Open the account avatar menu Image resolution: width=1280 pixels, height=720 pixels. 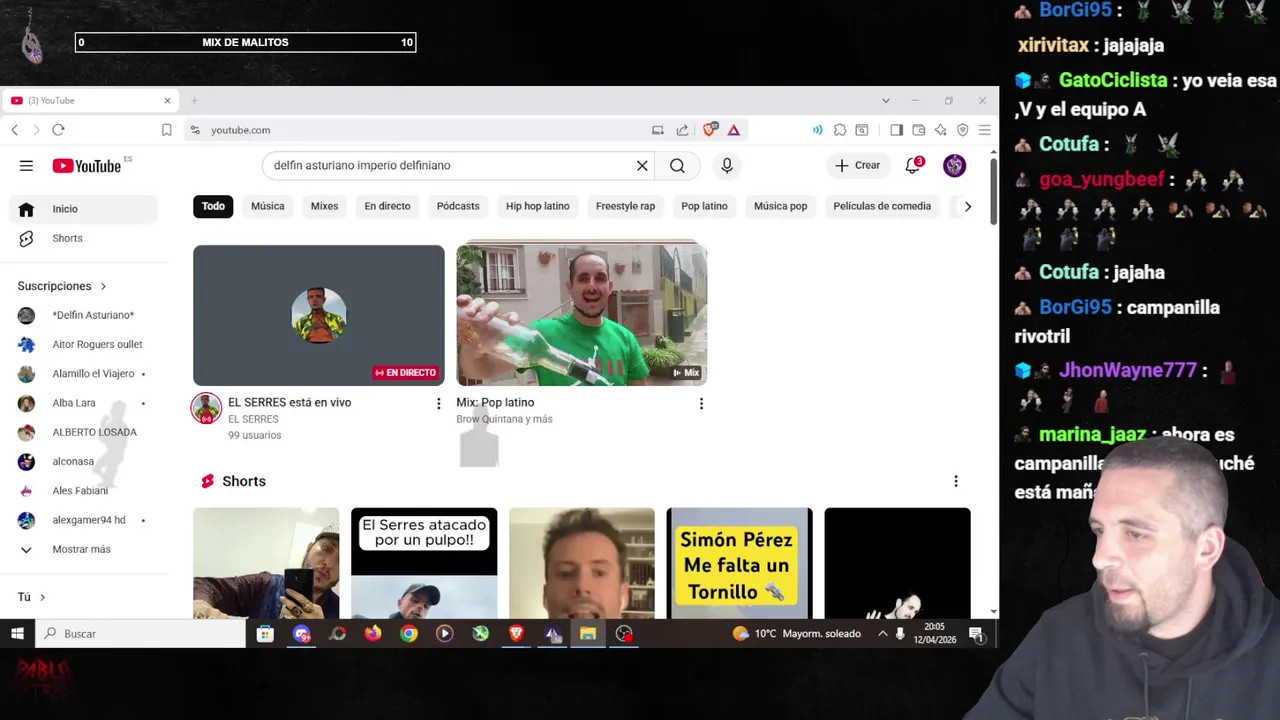(955, 166)
